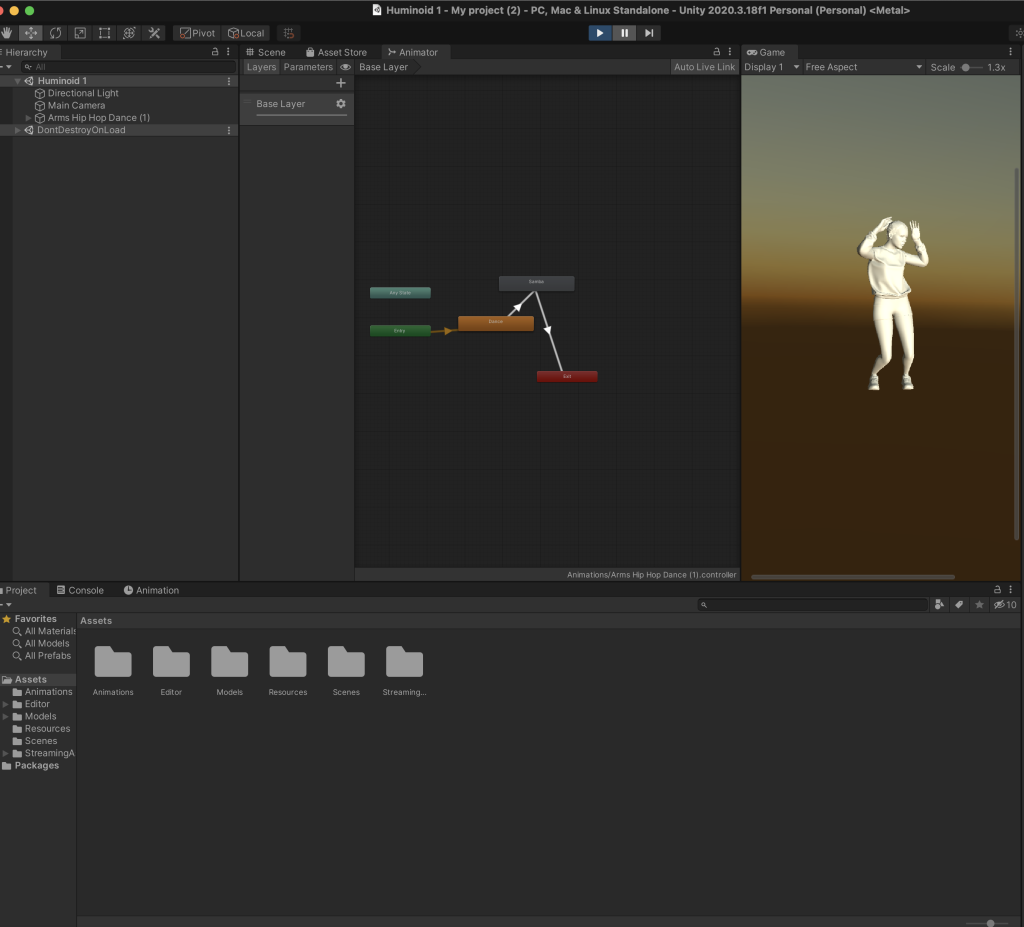The height and width of the screenshot is (927, 1024).
Task: Select the Scale tool
Action: [80, 33]
